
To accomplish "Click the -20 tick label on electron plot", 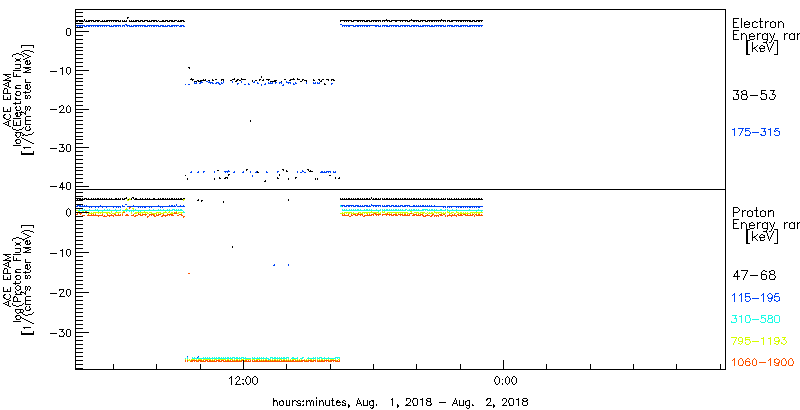I will click(x=61, y=110).
